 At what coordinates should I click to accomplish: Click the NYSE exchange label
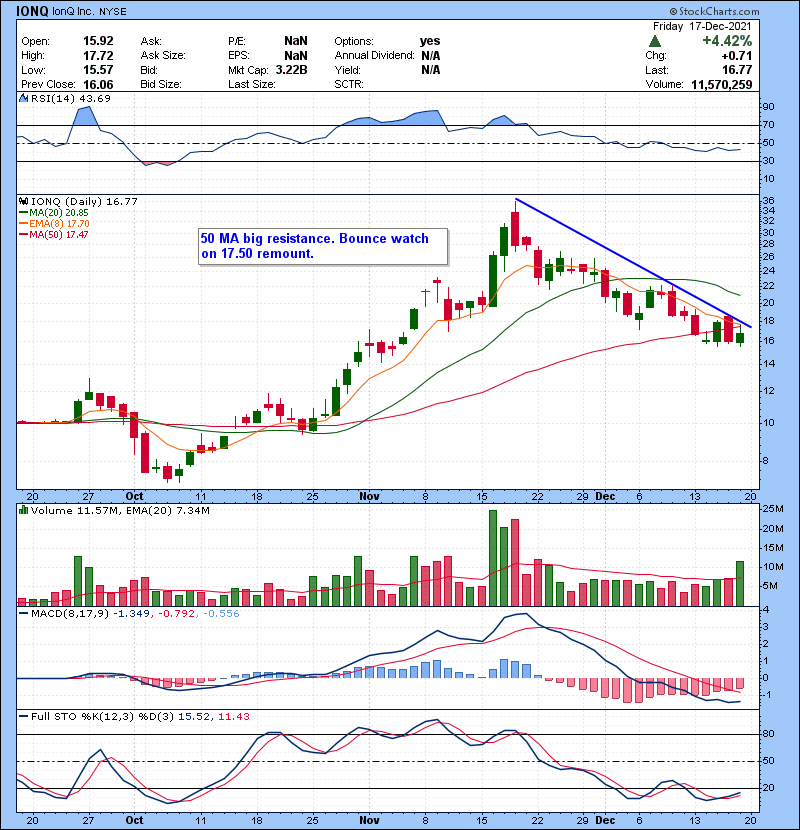coord(113,12)
